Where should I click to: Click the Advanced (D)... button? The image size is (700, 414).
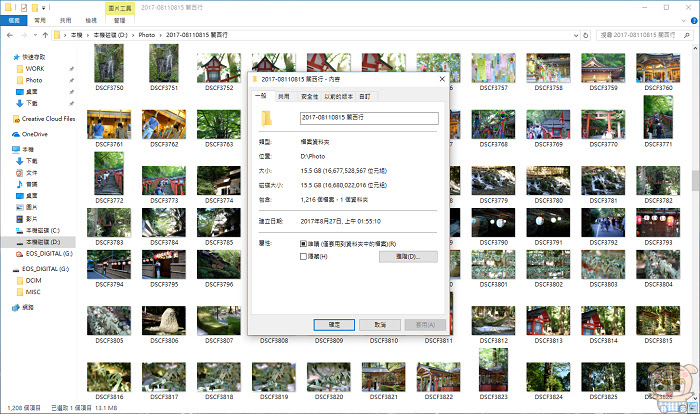[x=408, y=257]
